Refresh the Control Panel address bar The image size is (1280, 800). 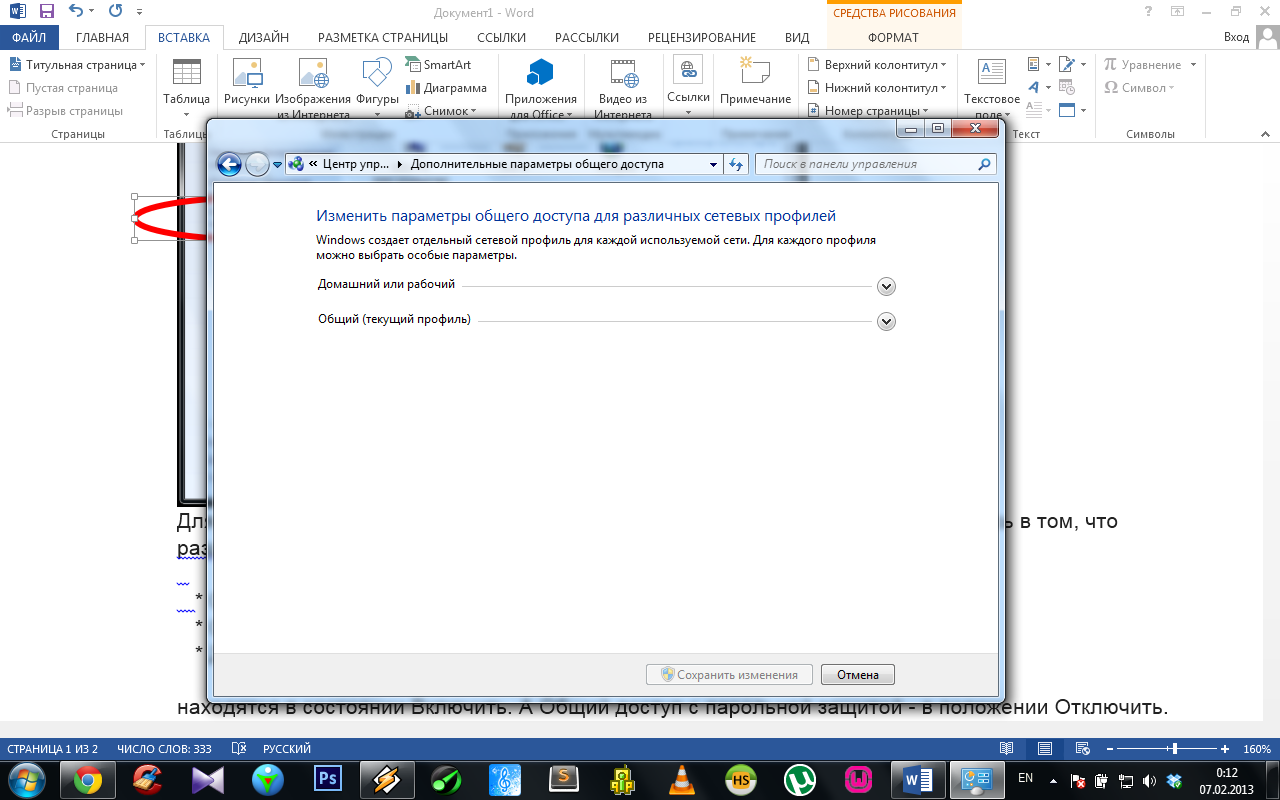[x=735, y=164]
